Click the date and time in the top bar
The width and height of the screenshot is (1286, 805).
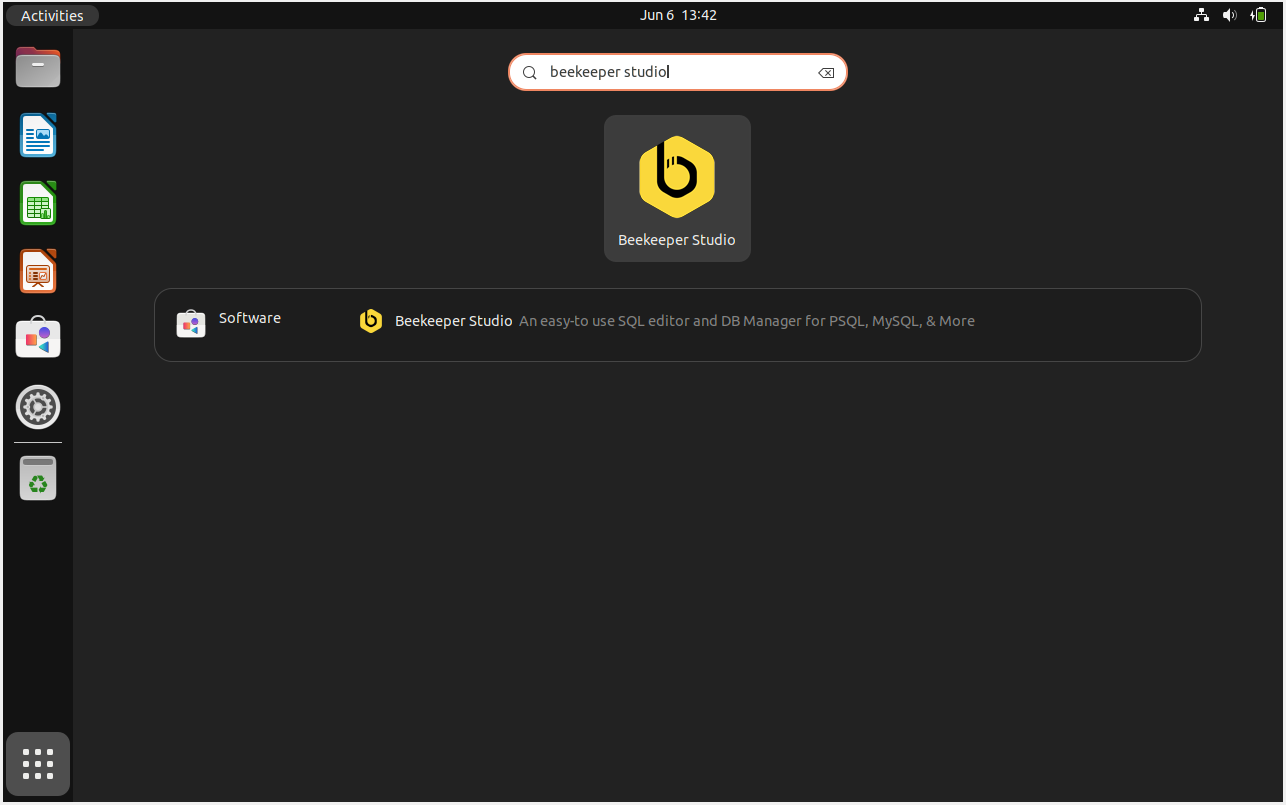pos(678,15)
